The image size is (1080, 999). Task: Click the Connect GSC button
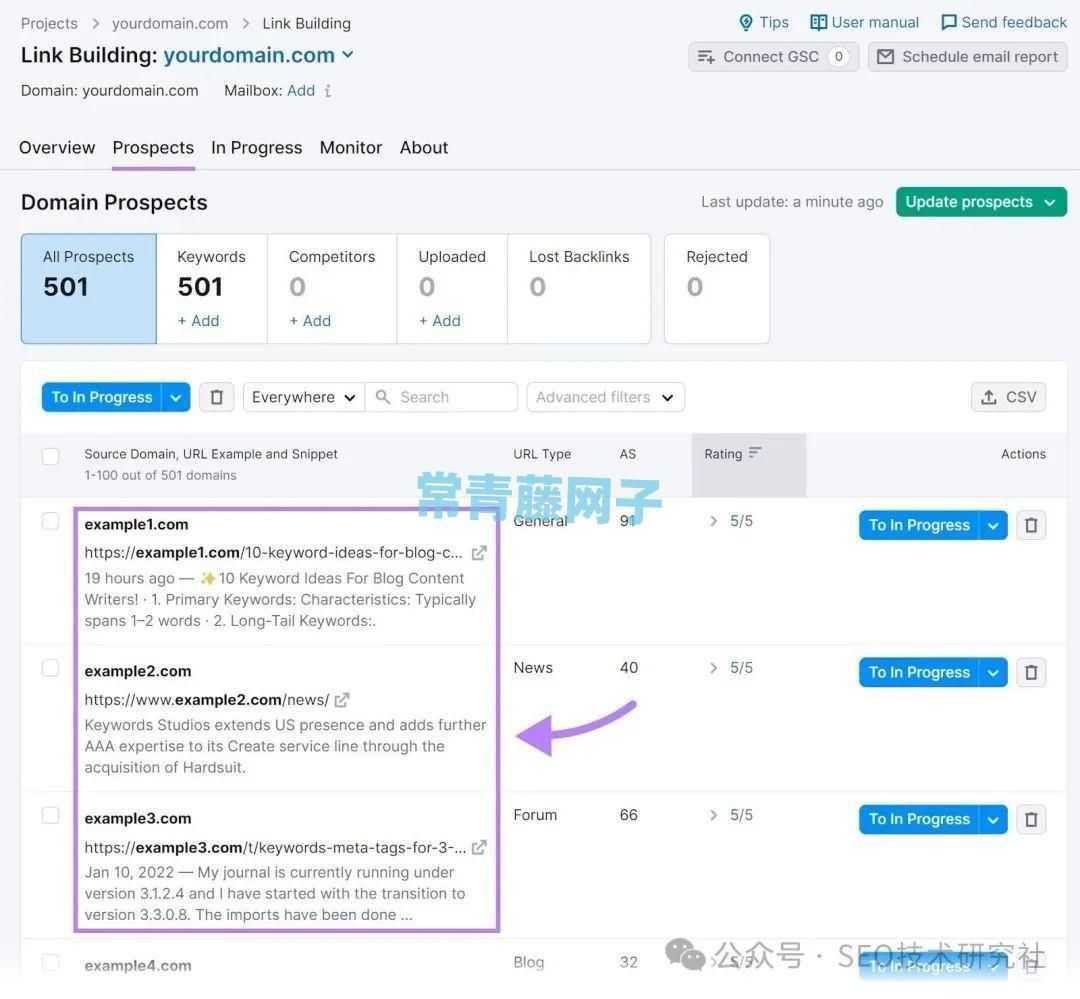pos(773,57)
